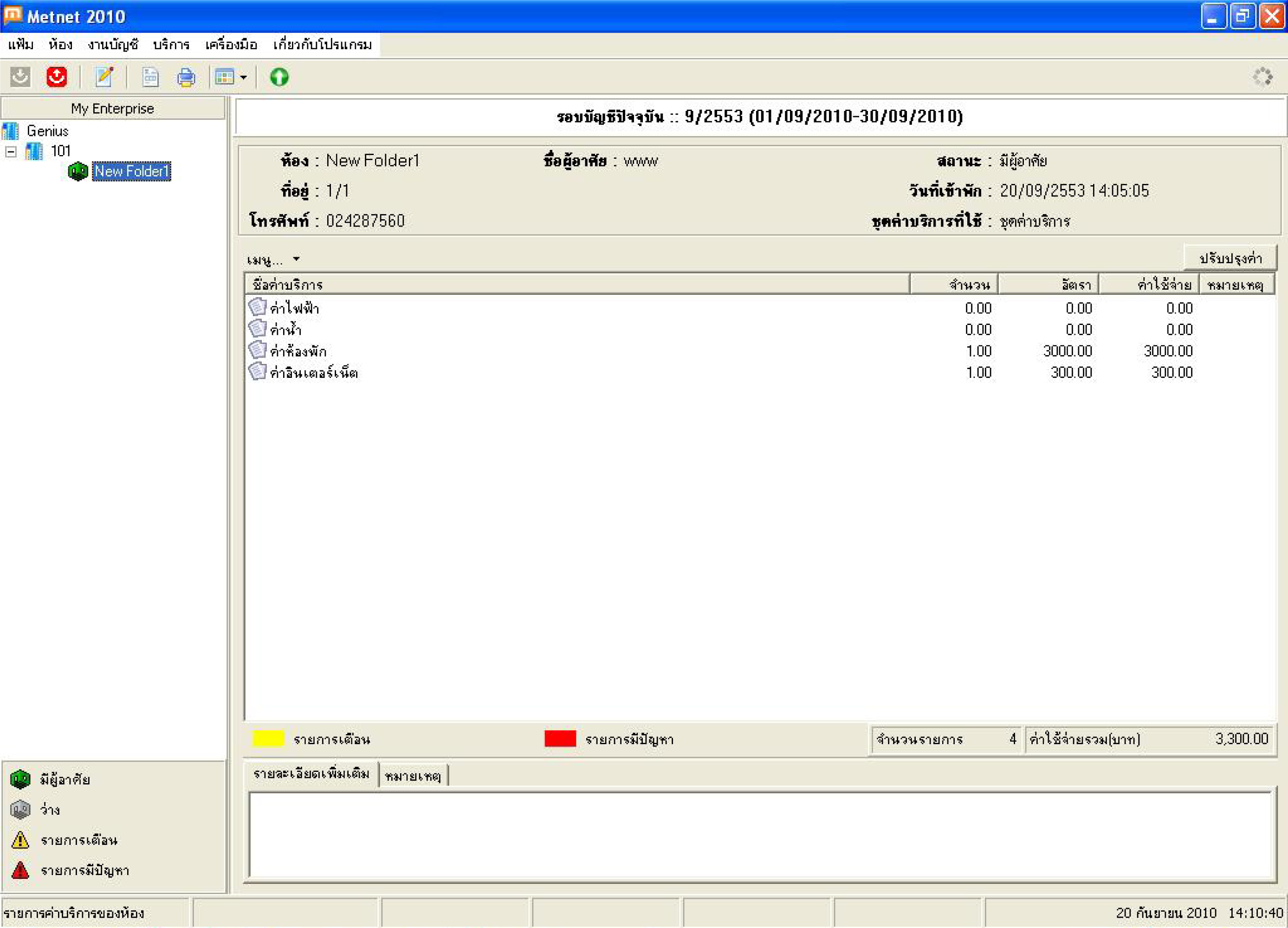Click the green room icon beside New Folder1

coord(78,171)
